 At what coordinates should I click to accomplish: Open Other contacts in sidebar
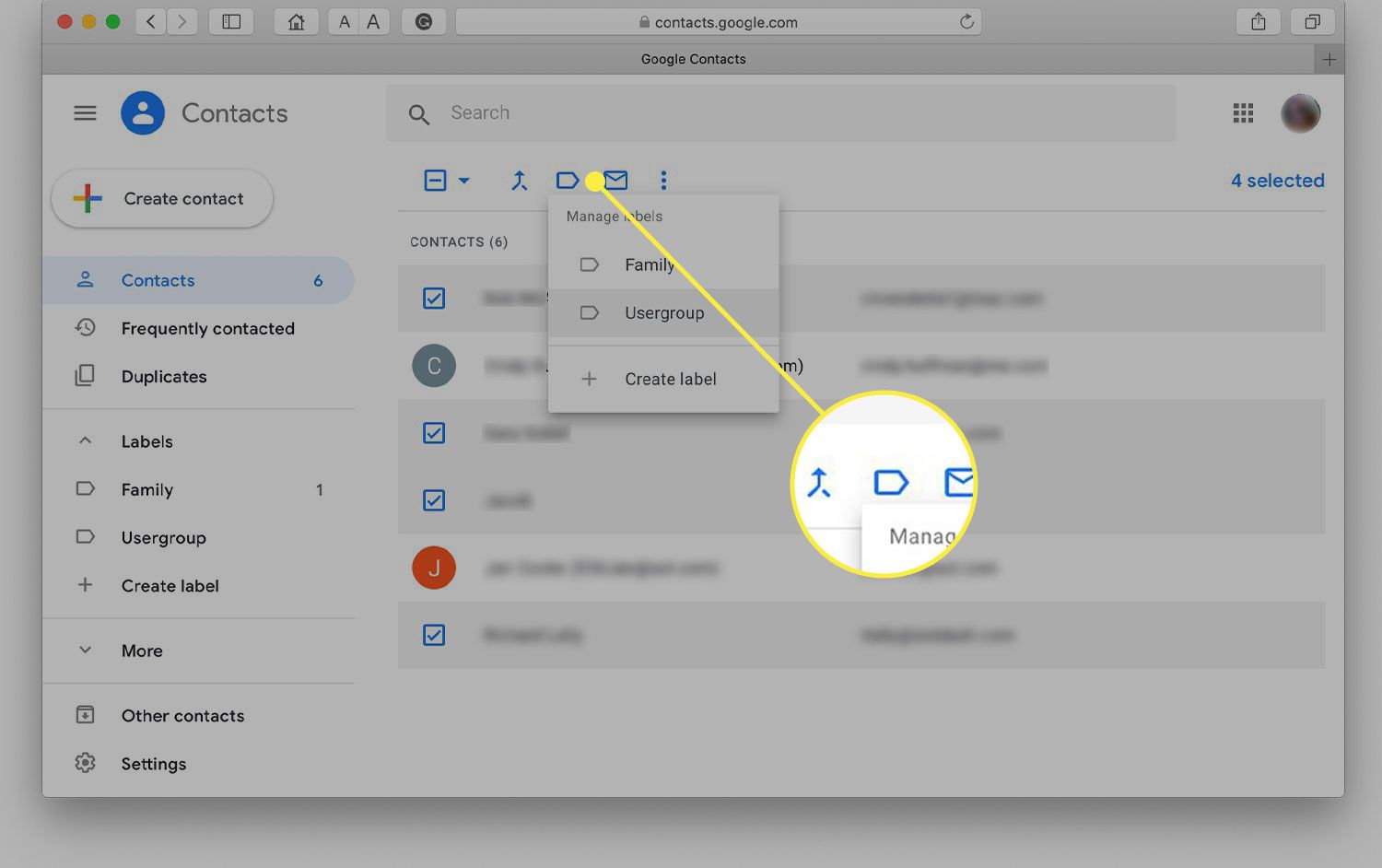[x=198, y=715]
